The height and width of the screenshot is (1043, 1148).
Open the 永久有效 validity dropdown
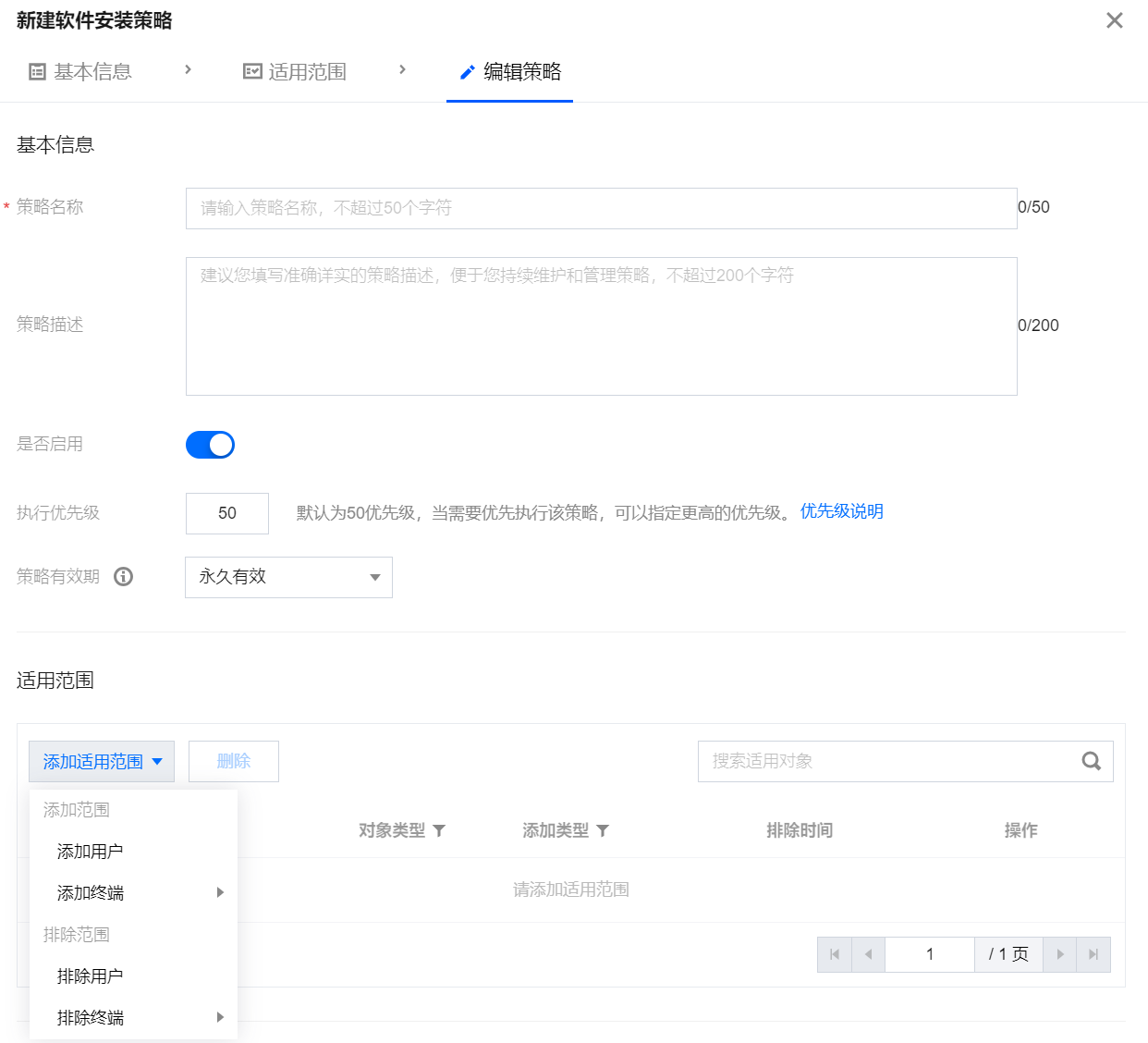point(288,577)
